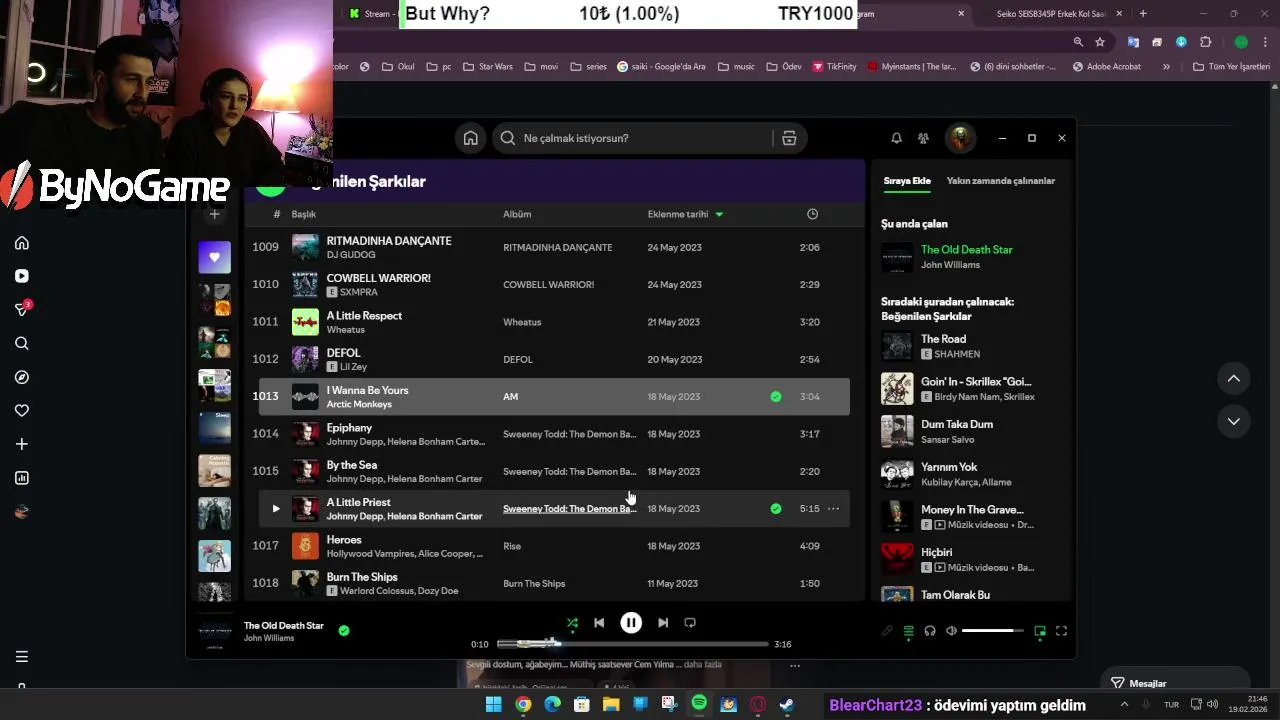Open Spotify friend activity icon
The image size is (1280, 720).
923,138
